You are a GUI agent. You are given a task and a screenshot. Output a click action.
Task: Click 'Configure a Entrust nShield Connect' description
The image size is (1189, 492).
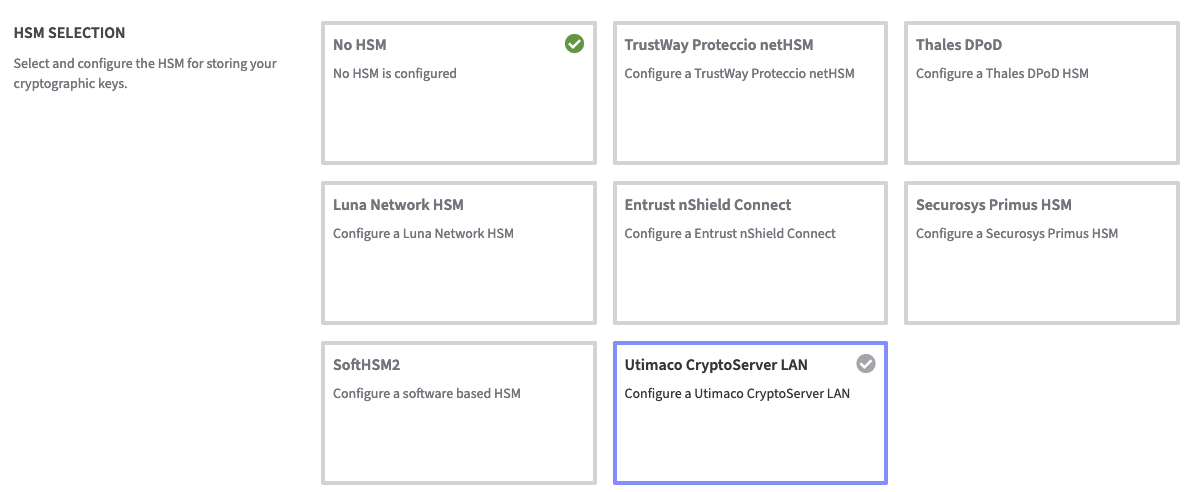click(730, 233)
